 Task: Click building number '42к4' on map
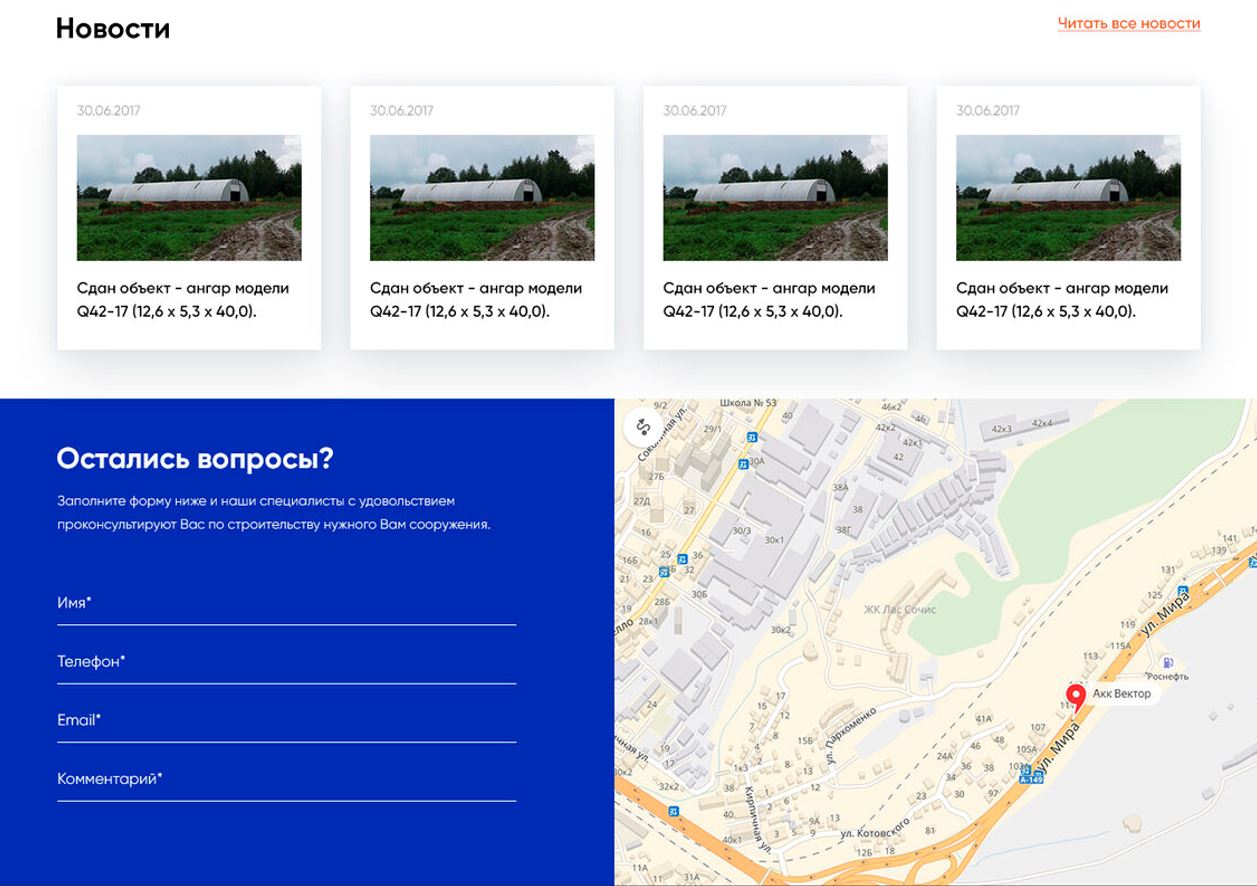pos(1042,423)
